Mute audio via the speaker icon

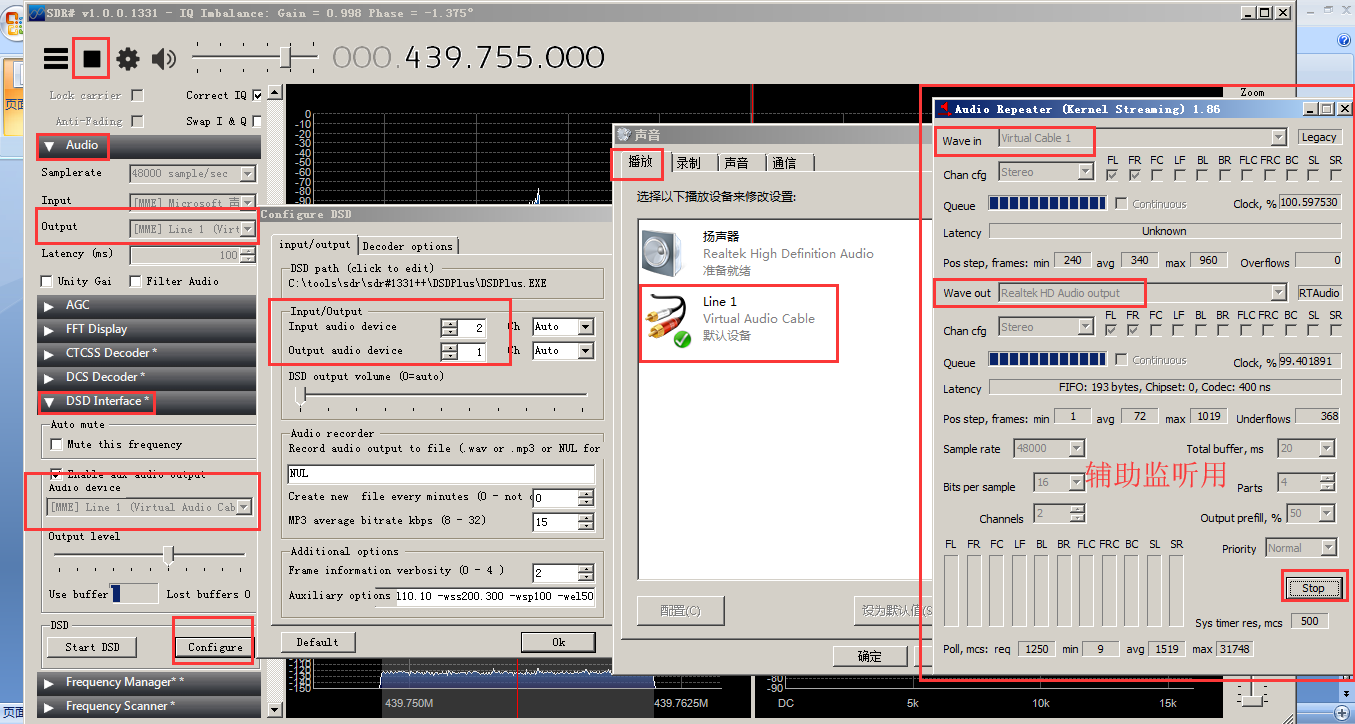pos(164,59)
